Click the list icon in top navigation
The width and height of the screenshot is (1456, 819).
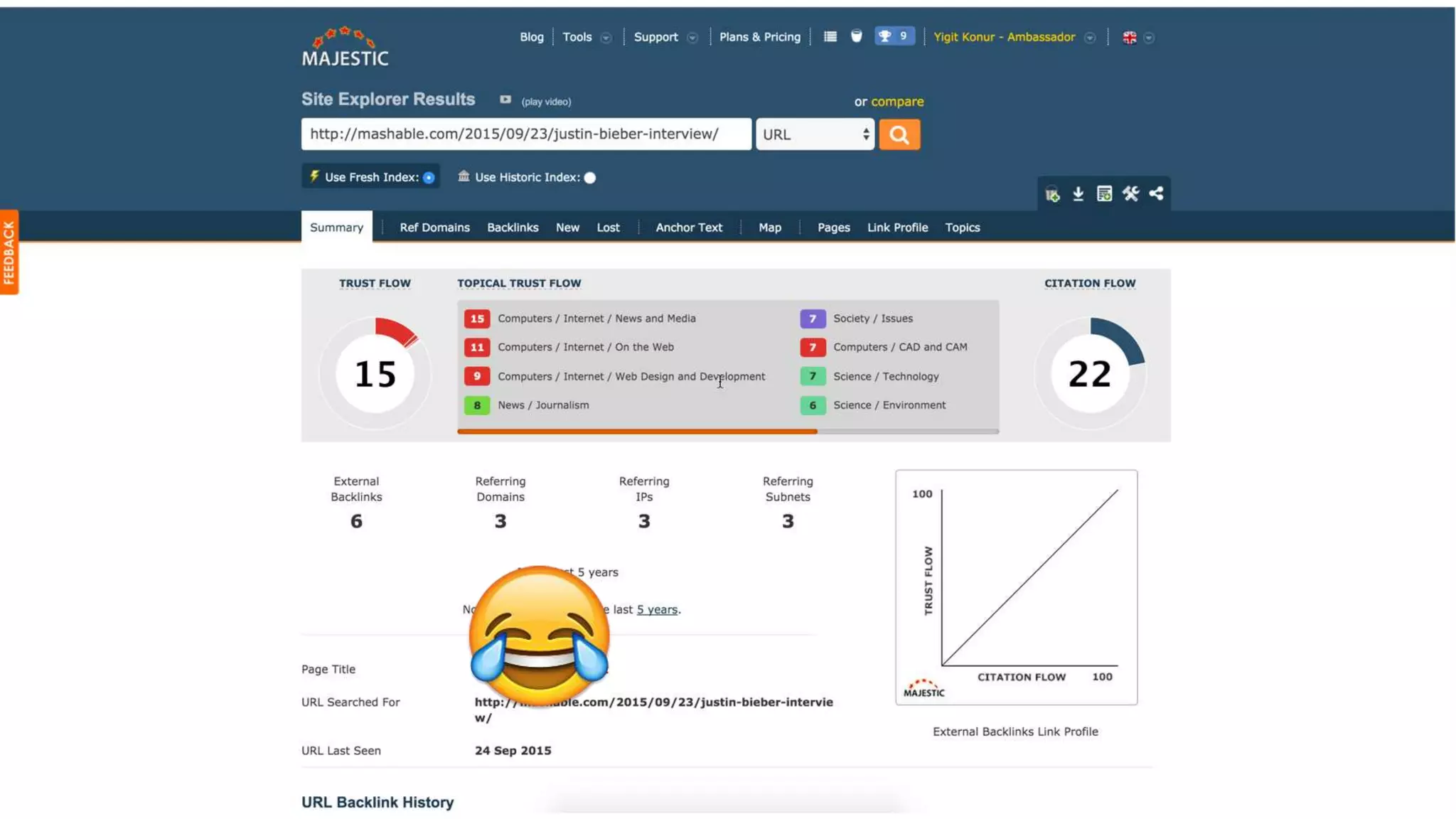(830, 36)
